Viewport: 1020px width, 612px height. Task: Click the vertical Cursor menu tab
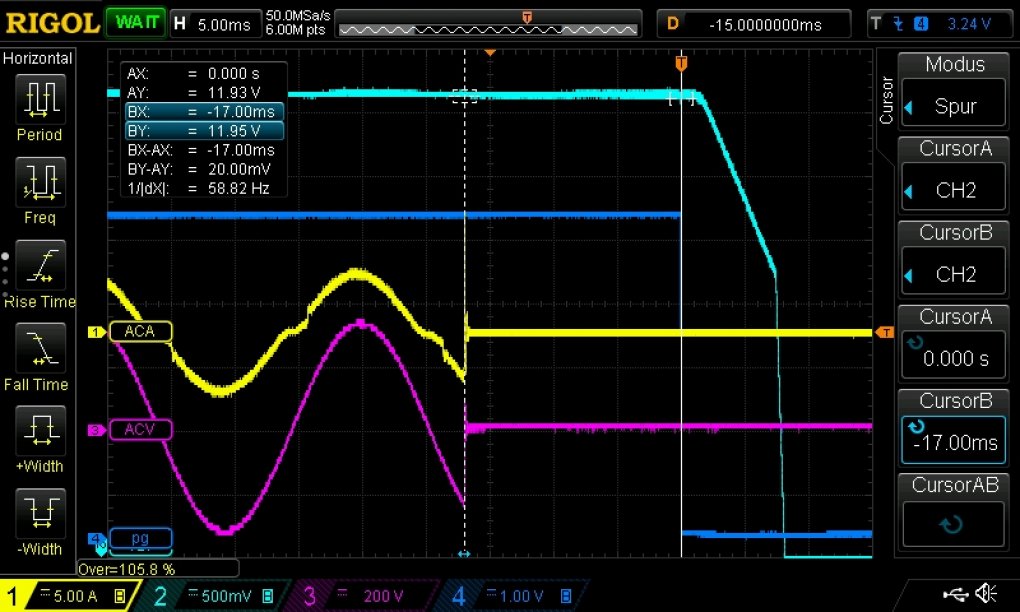[885, 100]
